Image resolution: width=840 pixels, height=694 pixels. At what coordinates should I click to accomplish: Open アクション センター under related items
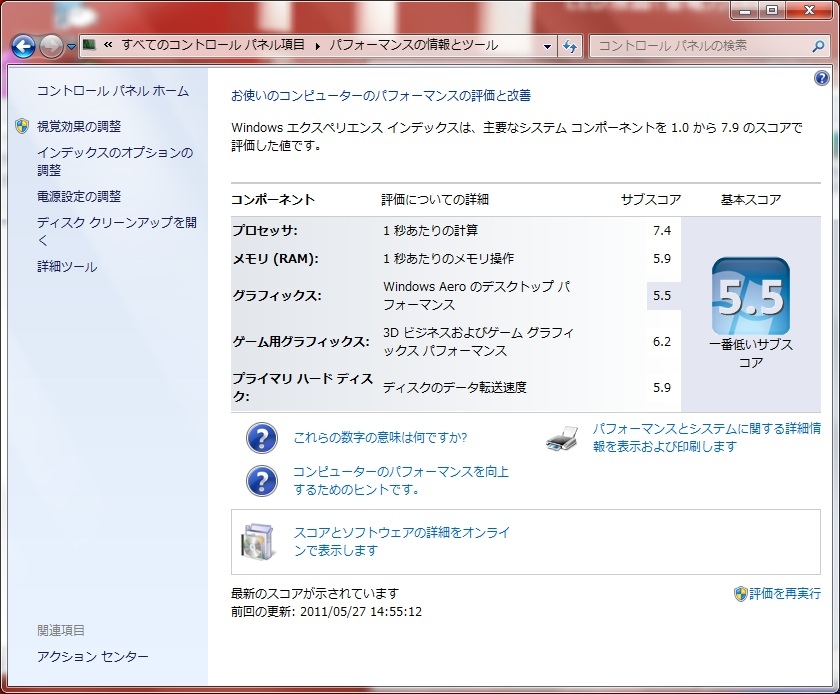[92, 656]
